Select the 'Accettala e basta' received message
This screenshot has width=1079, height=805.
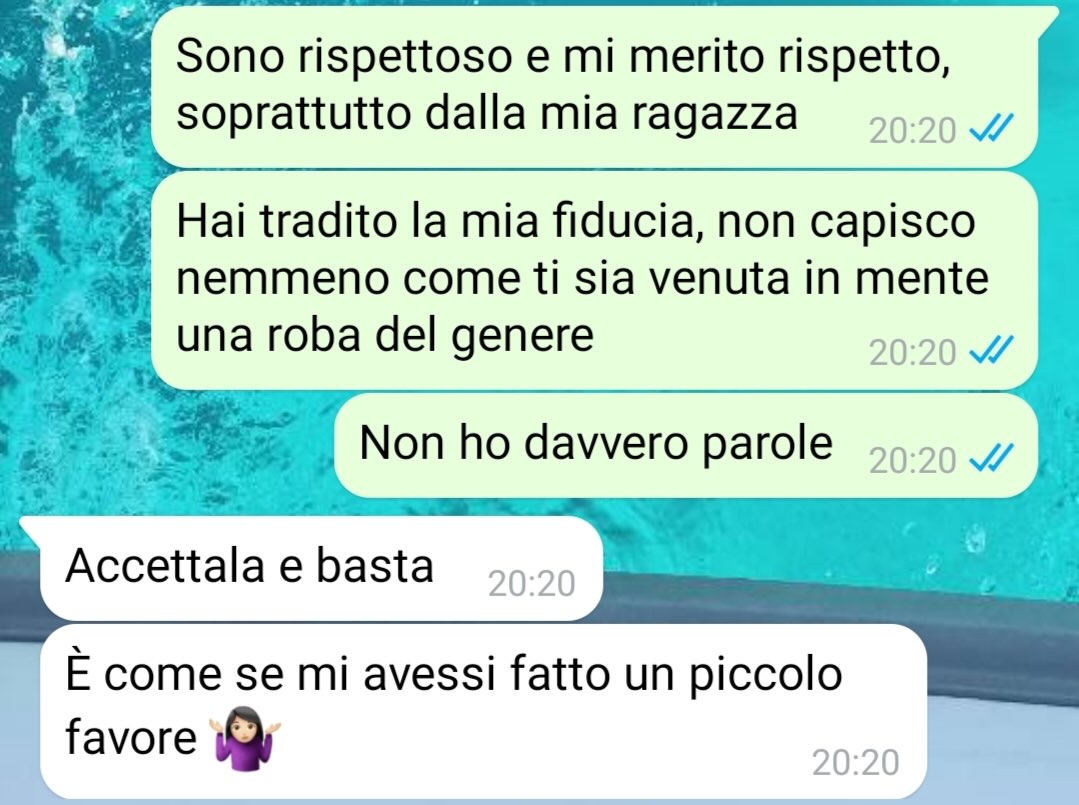[321, 568]
